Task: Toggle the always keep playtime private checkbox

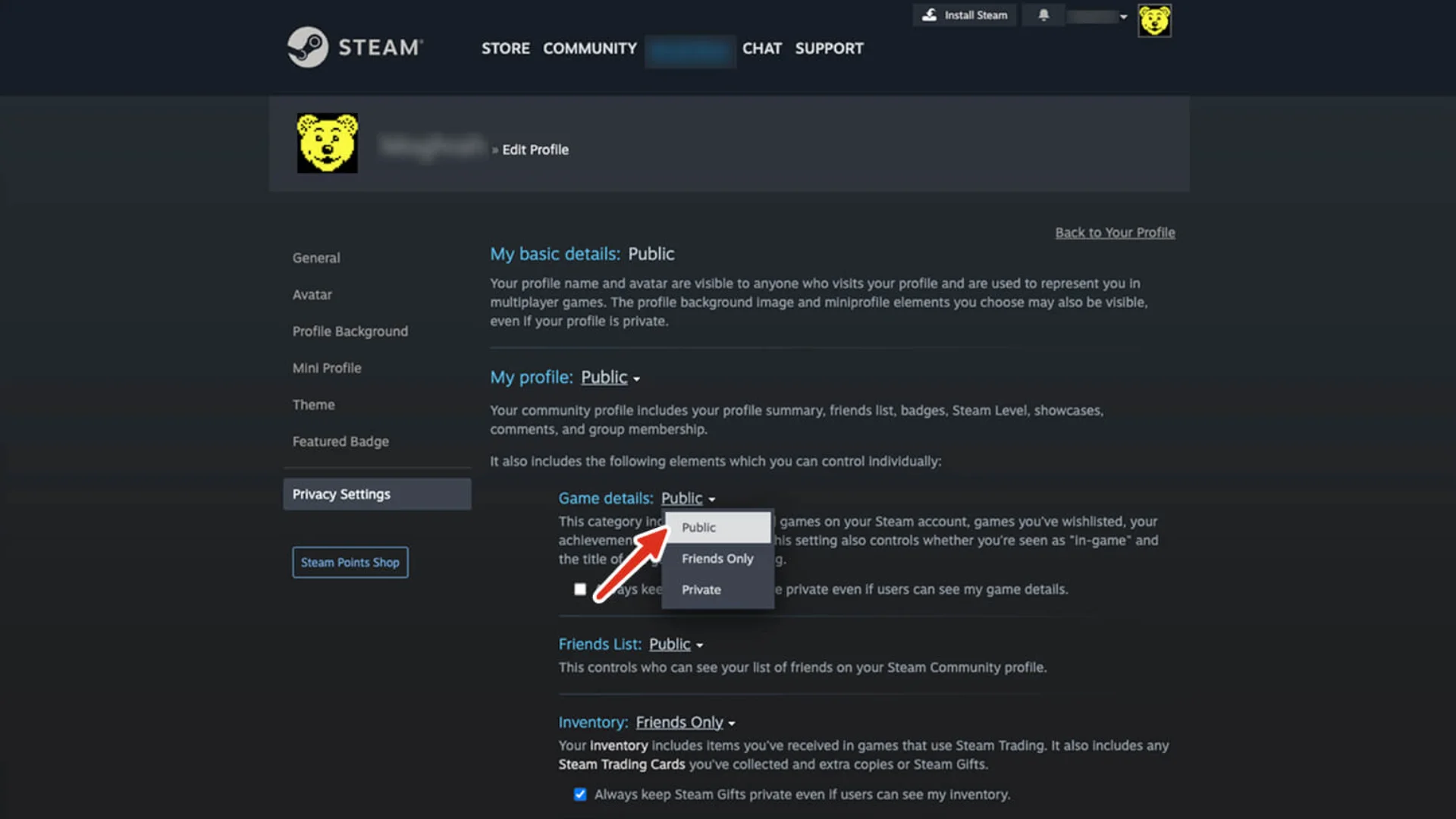Action: coord(580,589)
